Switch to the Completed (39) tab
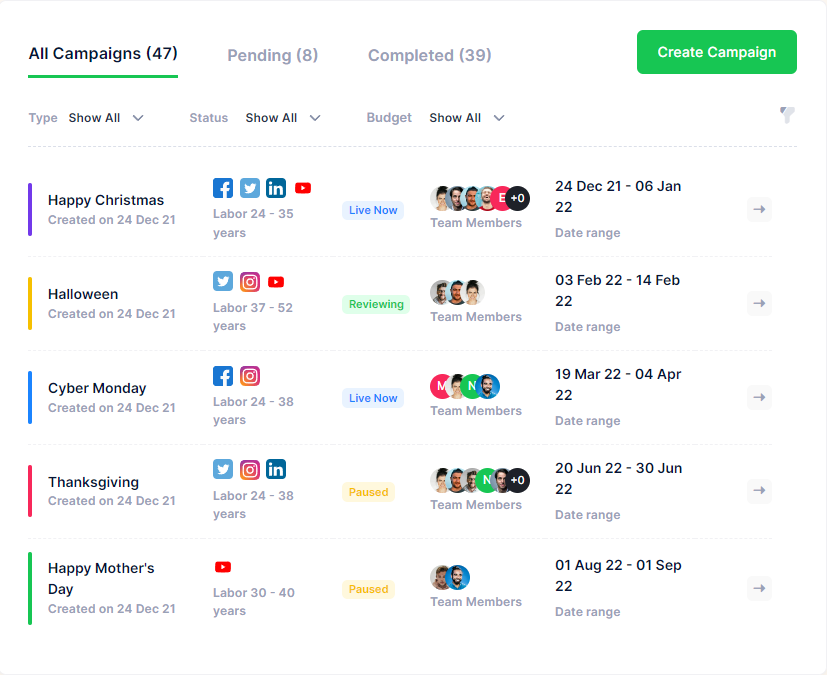 click(x=430, y=55)
